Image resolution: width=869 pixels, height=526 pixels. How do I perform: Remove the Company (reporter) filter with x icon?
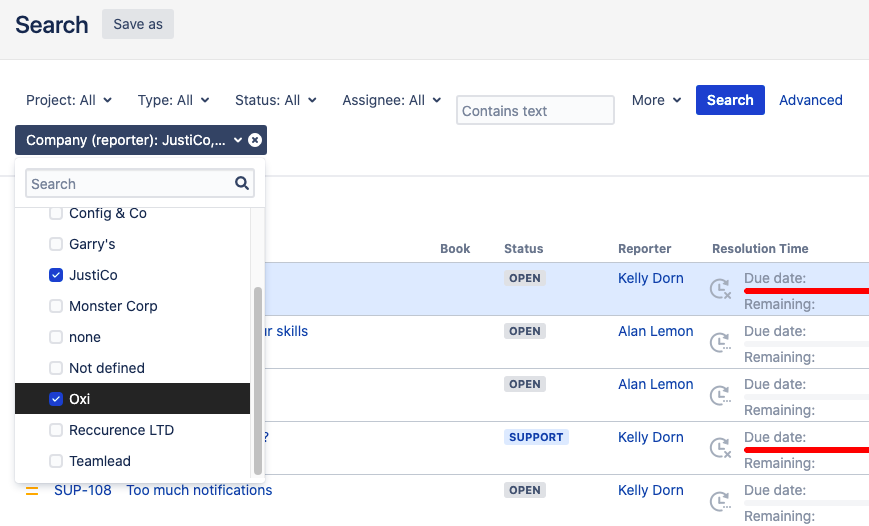point(255,141)
